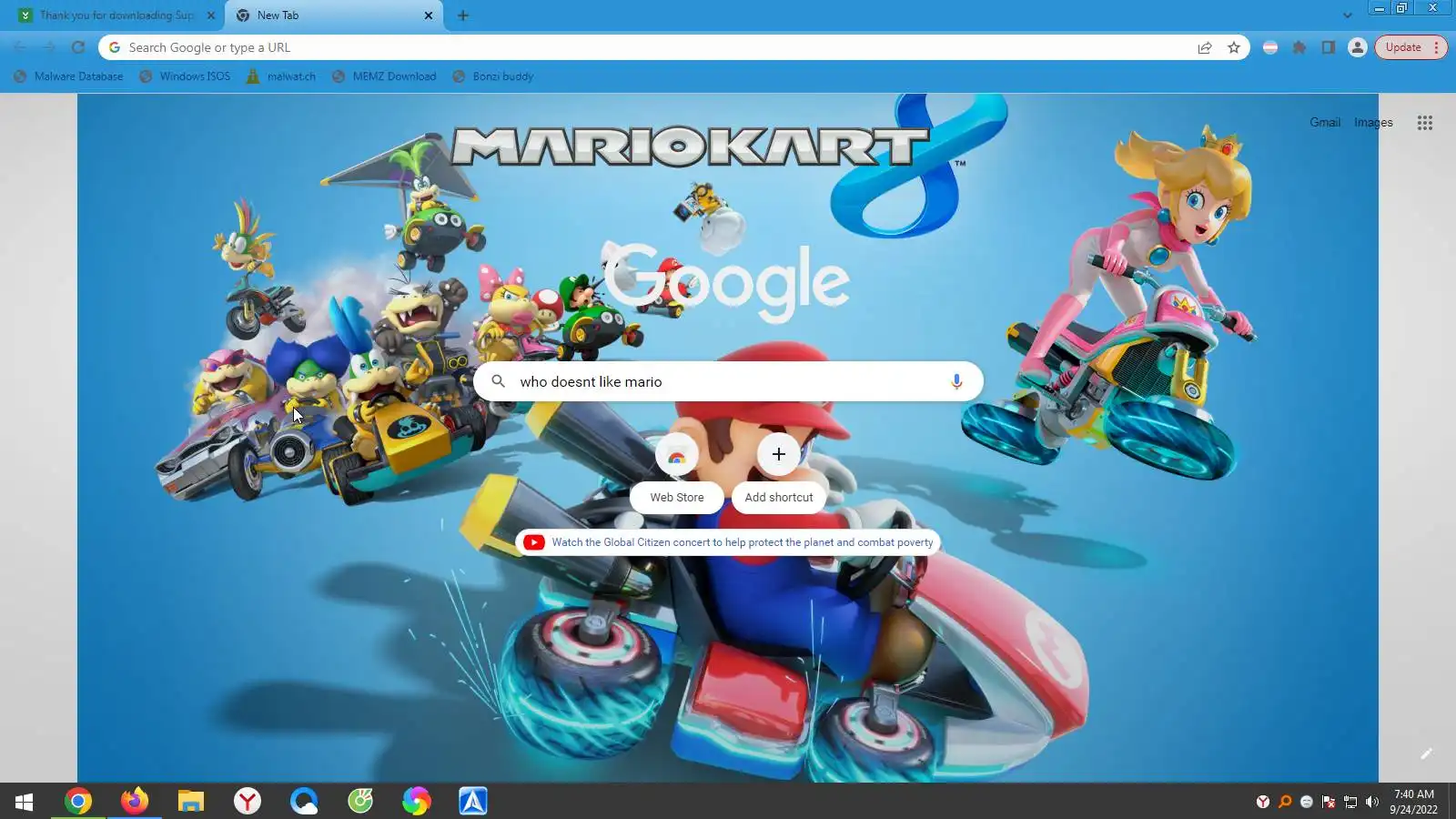Screen dimensions: 1456x819
Task: Open a new tab with the plus button
Action: [x=463, y=15]
